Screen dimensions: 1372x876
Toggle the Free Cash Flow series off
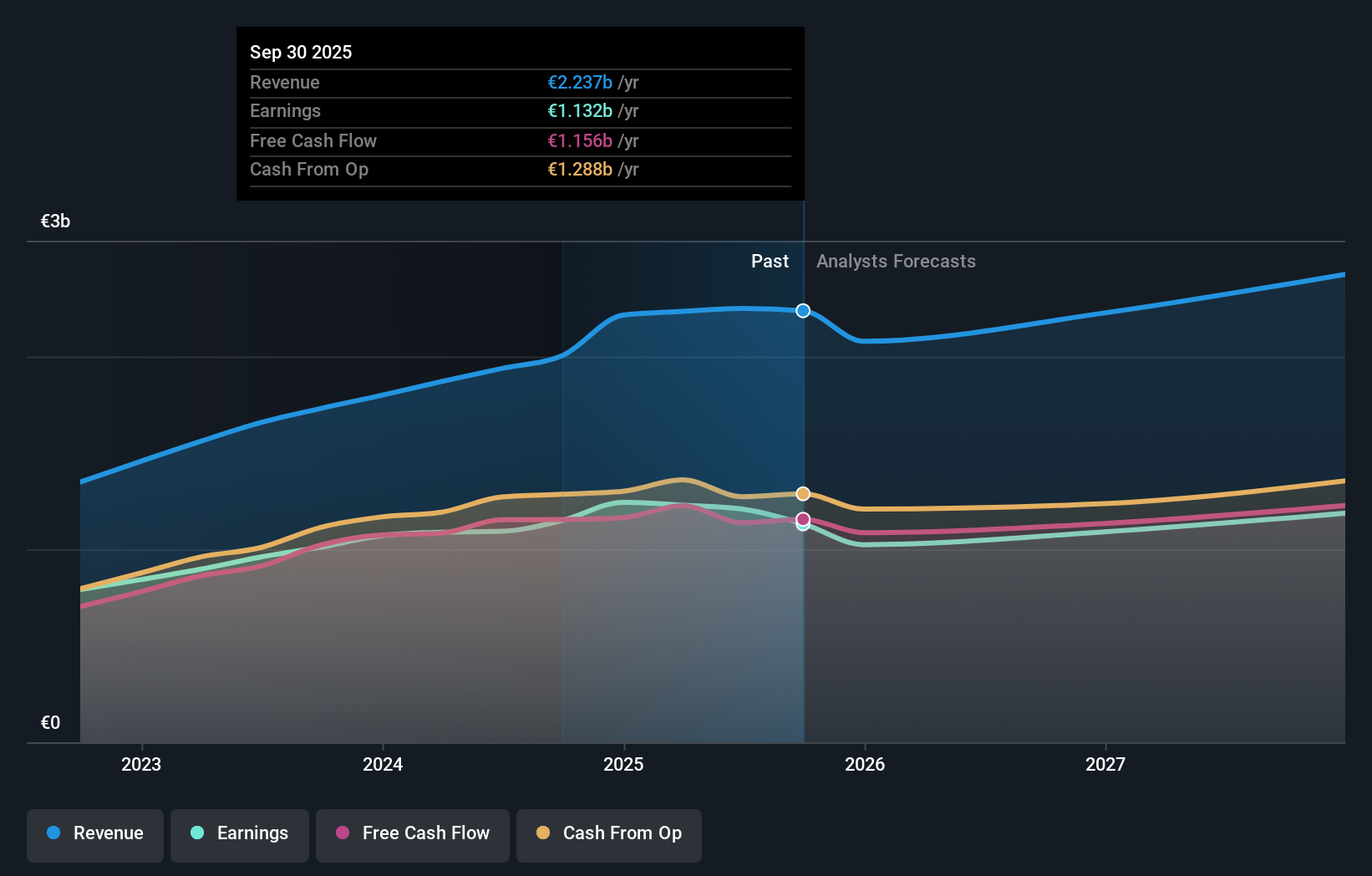(412, 833)
